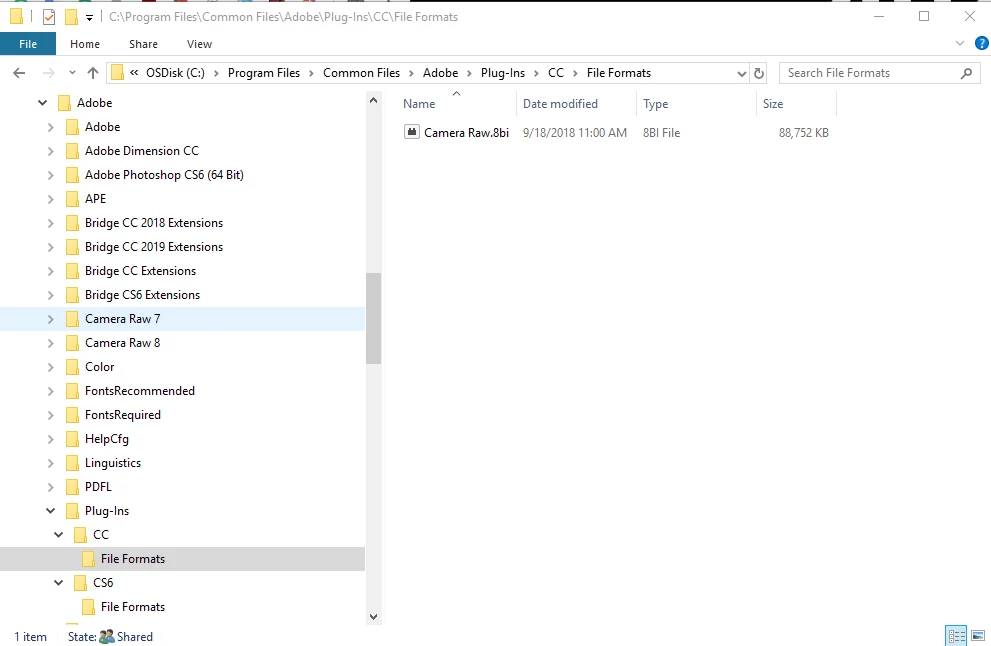Expand the APE folder
The image size is (991, 646).
51,199
